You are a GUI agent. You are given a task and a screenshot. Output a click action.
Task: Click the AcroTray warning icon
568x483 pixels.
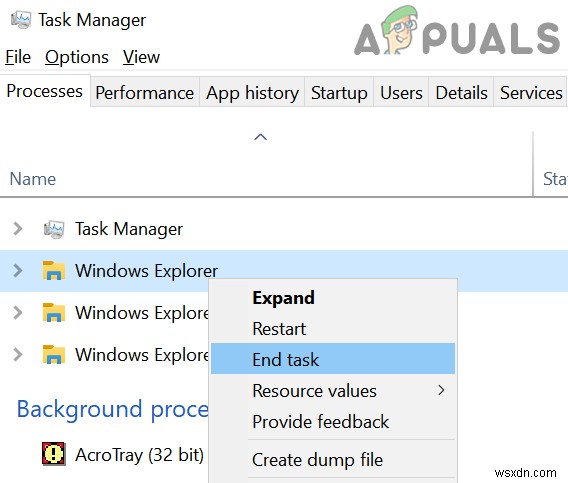[53, 453]
